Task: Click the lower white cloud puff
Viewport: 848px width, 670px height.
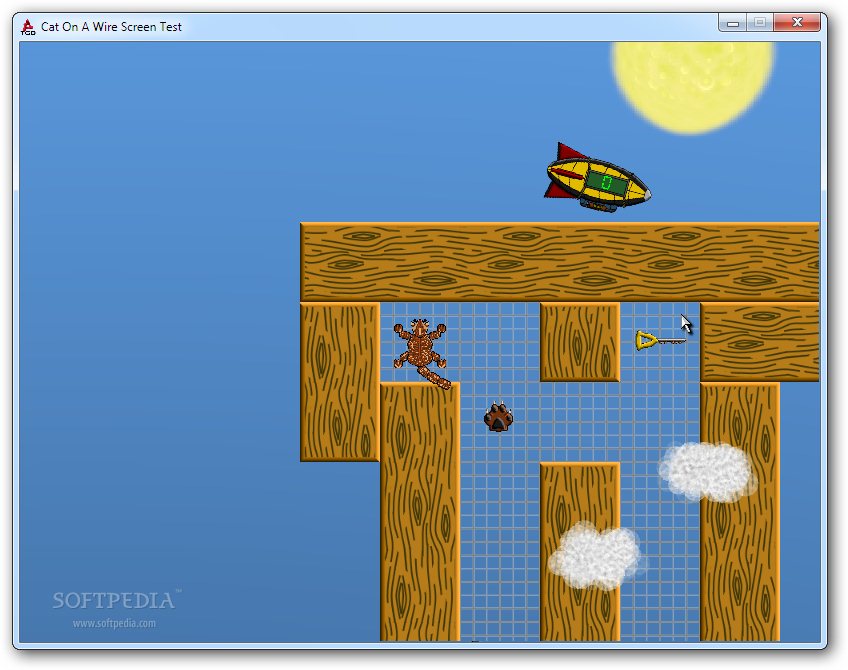Action: (594, 556)
